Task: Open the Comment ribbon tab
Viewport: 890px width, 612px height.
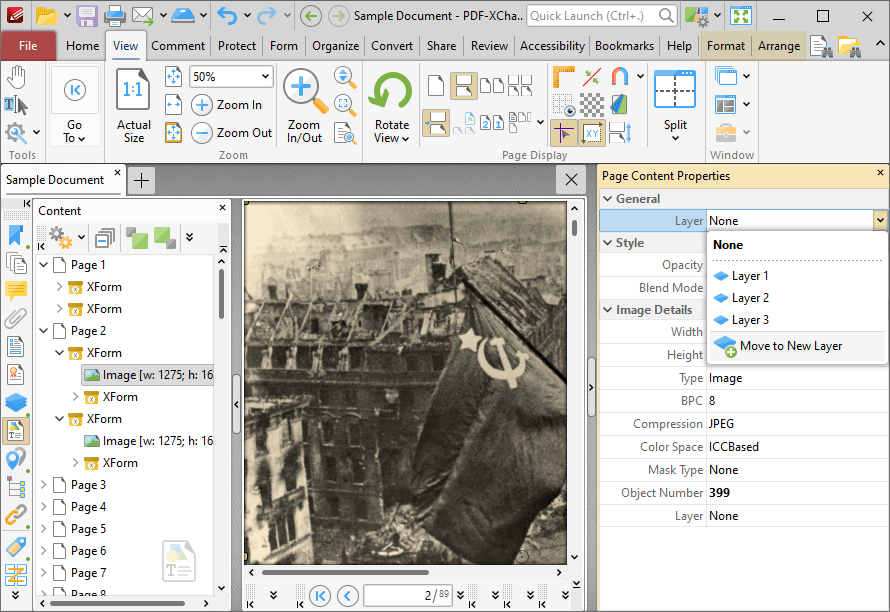Action: coord(178,46)
